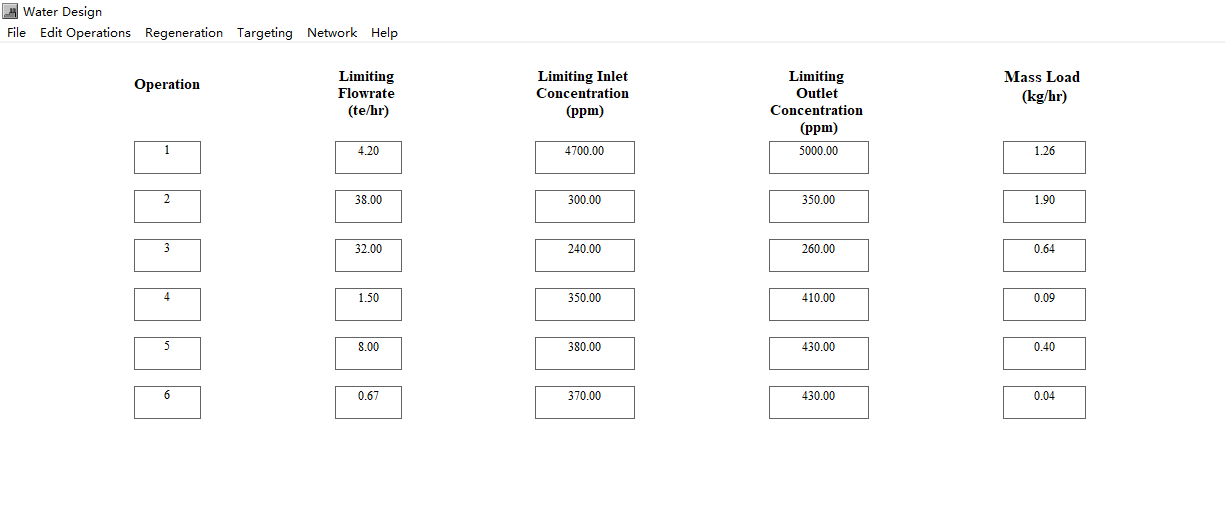Image resolution: width=1225 pixels, height=508 pixels.
Task: Click the Water Design app icon
Action: pyautogui.click(x=11, y=12)
